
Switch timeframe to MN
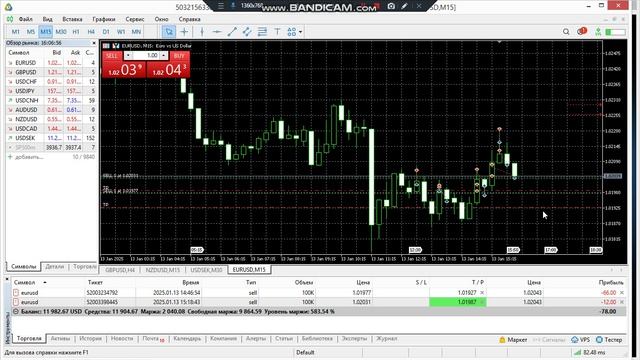tap(136, 32)
